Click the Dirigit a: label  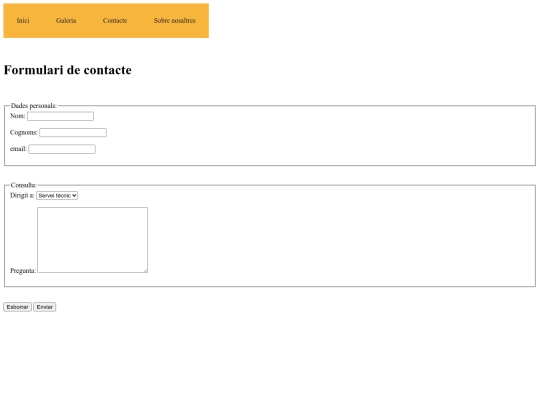(22, 196)
